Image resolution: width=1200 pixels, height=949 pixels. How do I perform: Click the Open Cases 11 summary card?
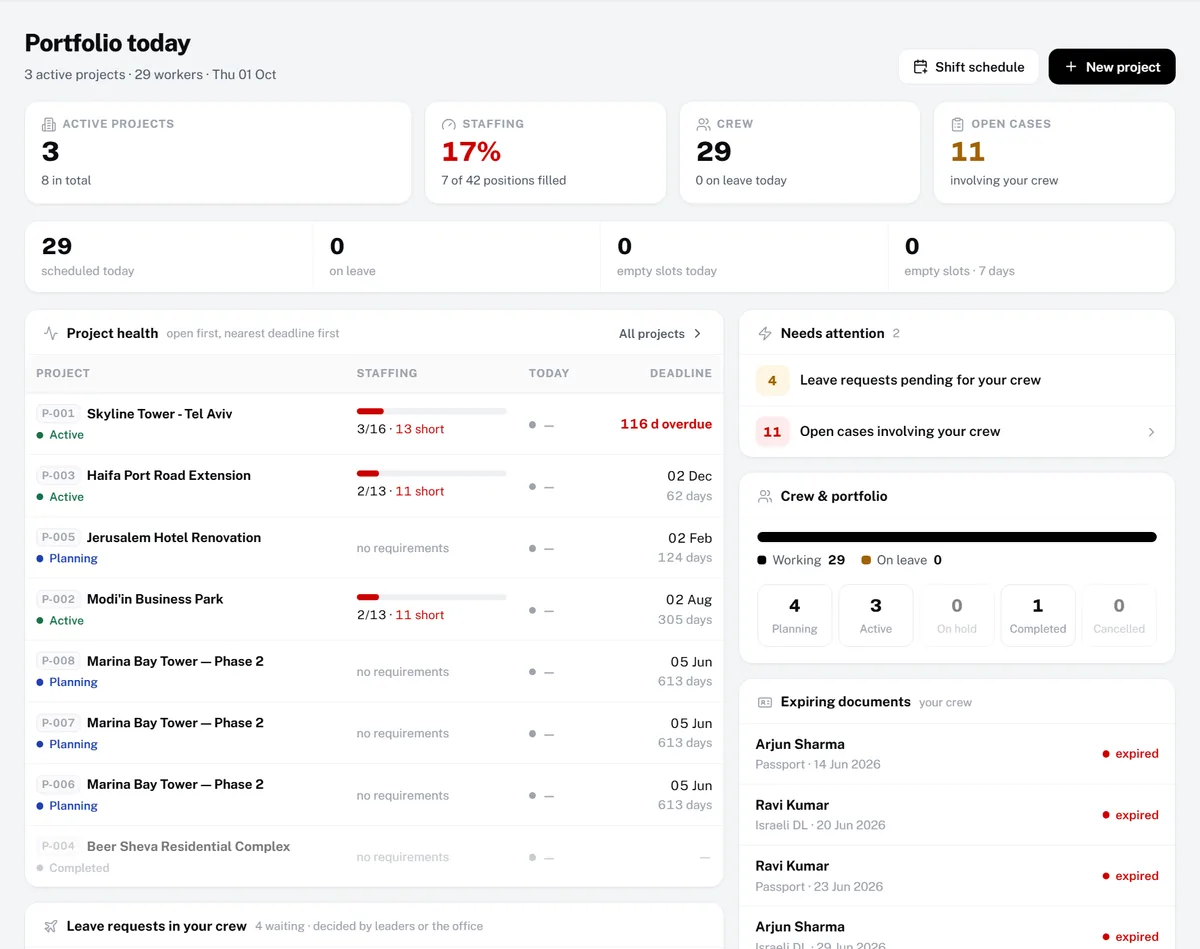coord(1054,152)
